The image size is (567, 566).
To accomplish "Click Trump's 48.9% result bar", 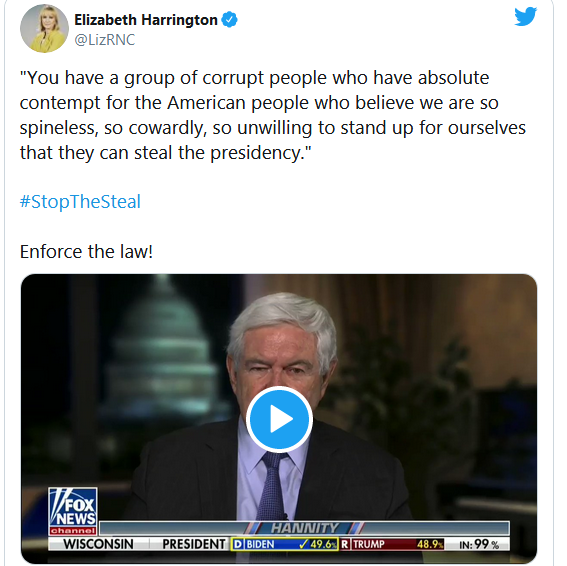I will tap(392, 544).
